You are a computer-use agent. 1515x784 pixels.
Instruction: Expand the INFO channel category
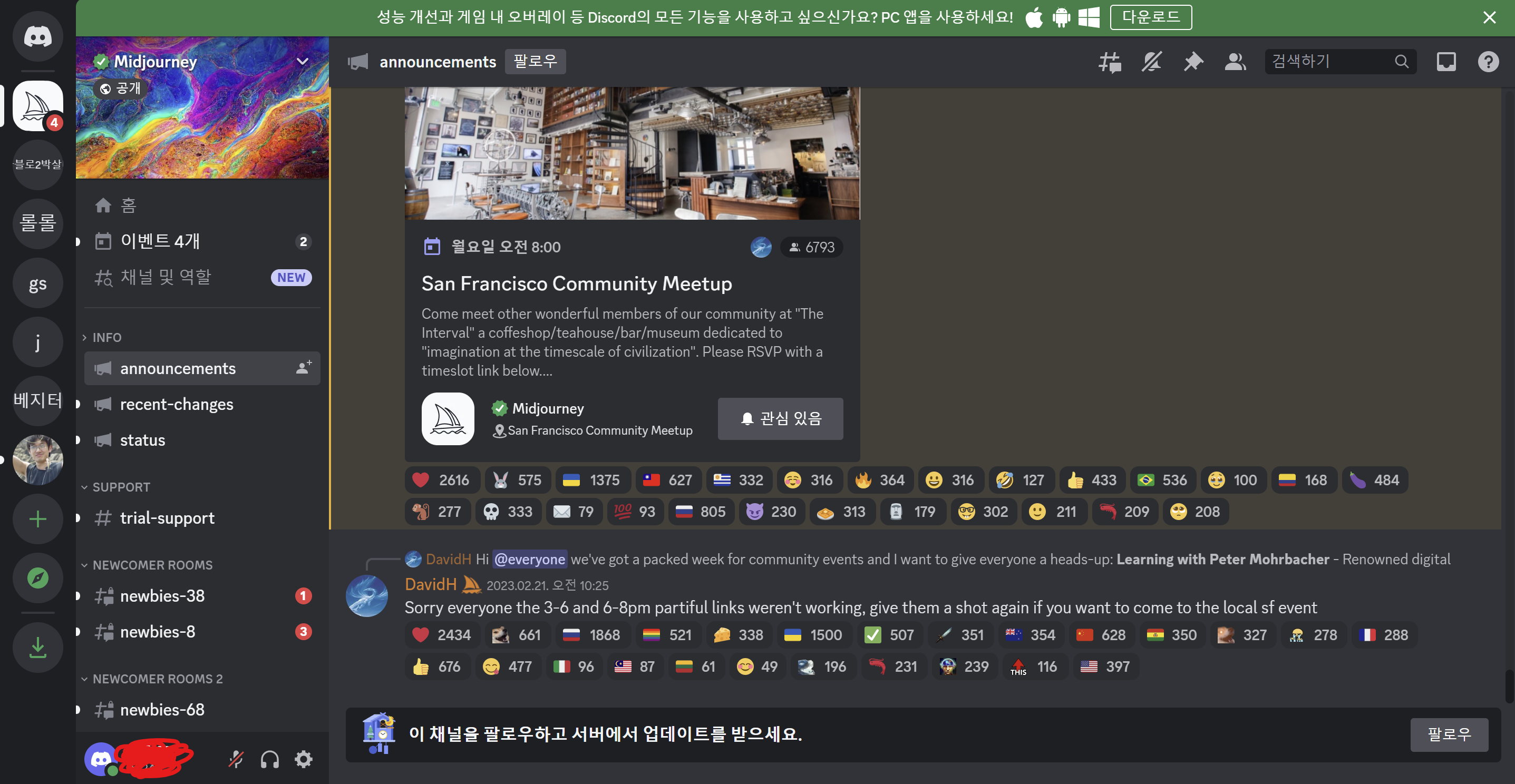click(x=106, y=337)
